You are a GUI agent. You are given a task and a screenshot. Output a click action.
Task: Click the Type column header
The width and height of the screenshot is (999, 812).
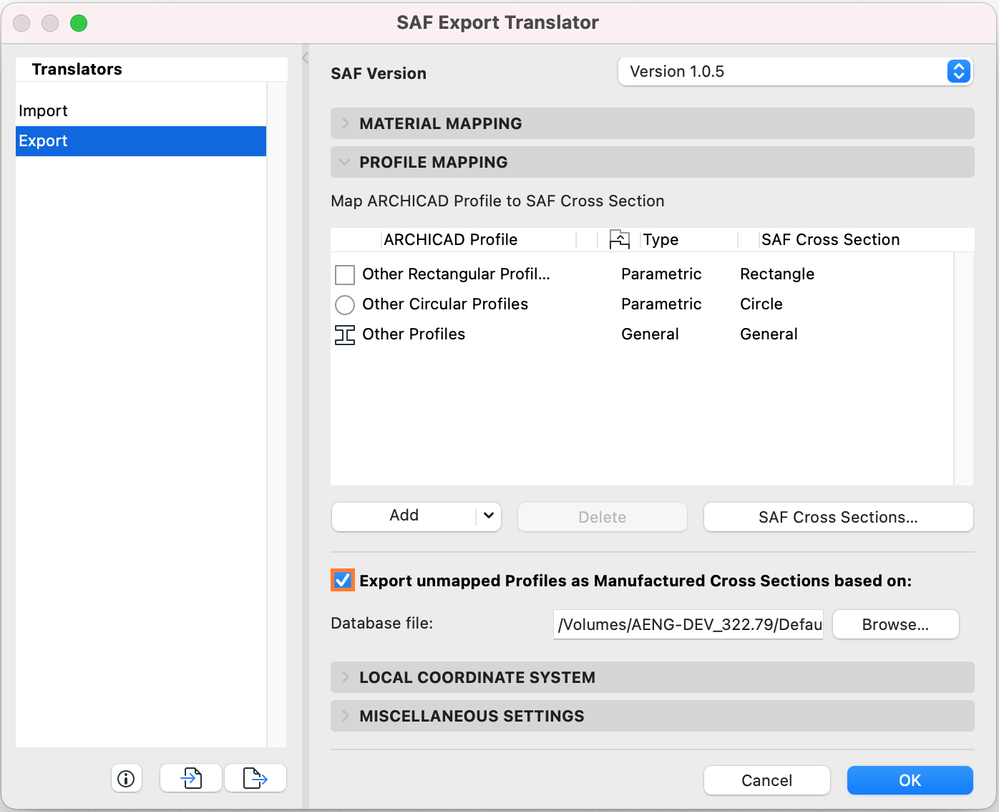[689, 240]
